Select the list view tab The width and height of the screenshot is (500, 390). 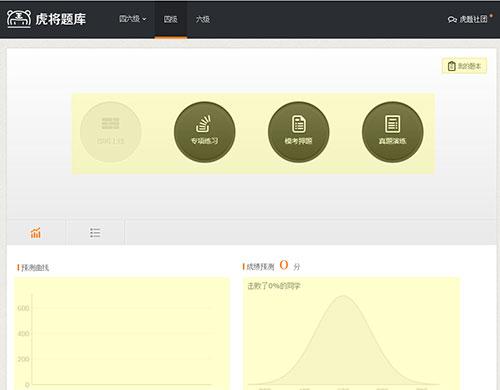point(95,232)
